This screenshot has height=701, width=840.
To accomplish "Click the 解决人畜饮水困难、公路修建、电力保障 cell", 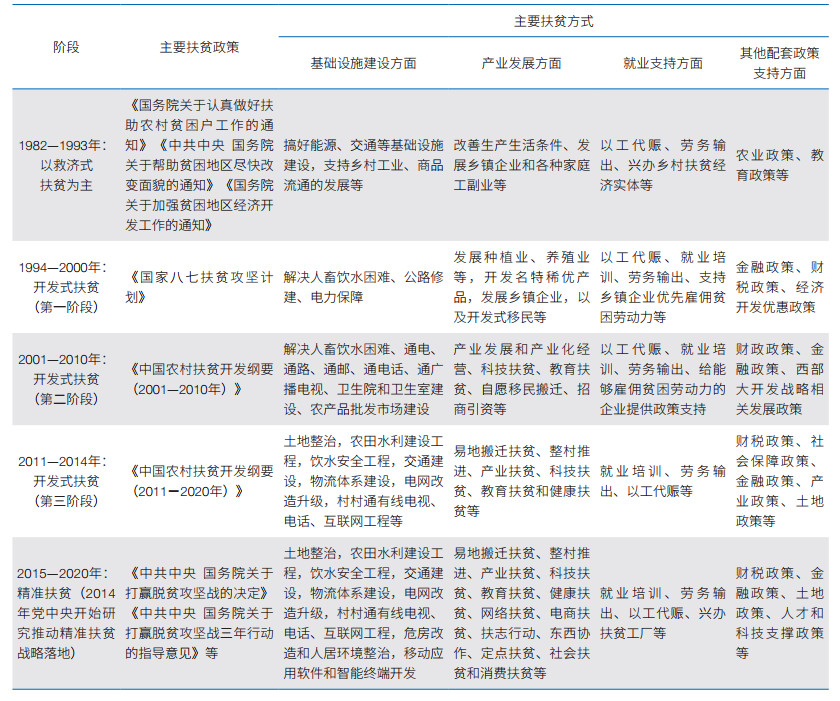I will coord(363,287).
